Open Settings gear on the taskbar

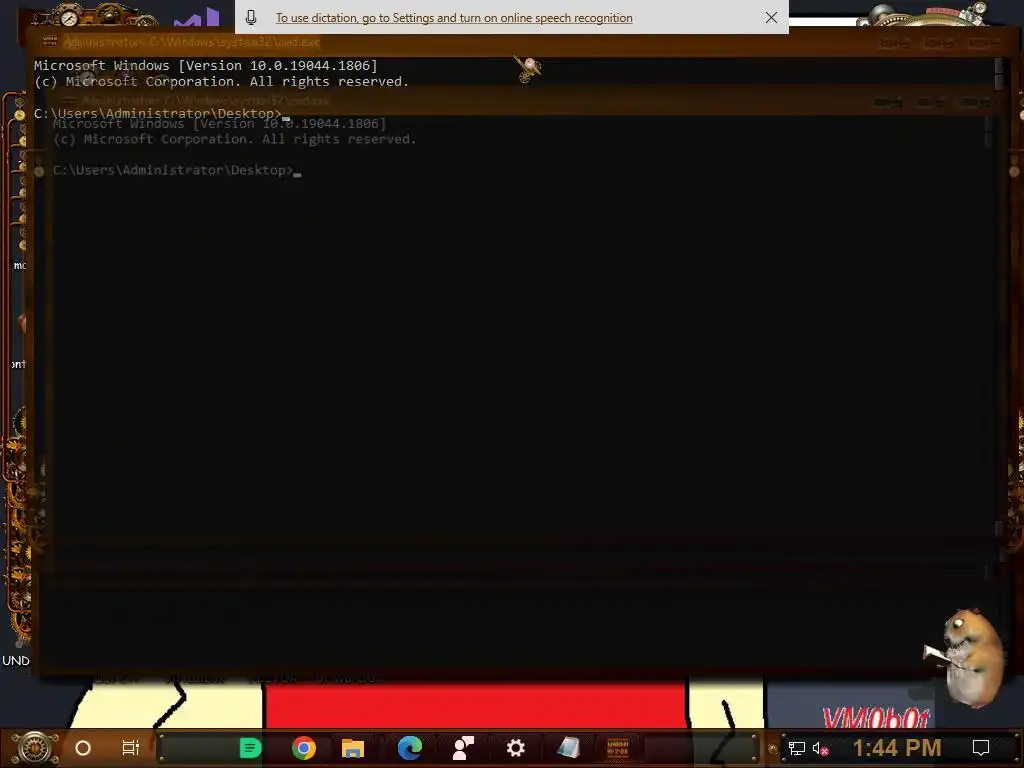tap(516, 748)
